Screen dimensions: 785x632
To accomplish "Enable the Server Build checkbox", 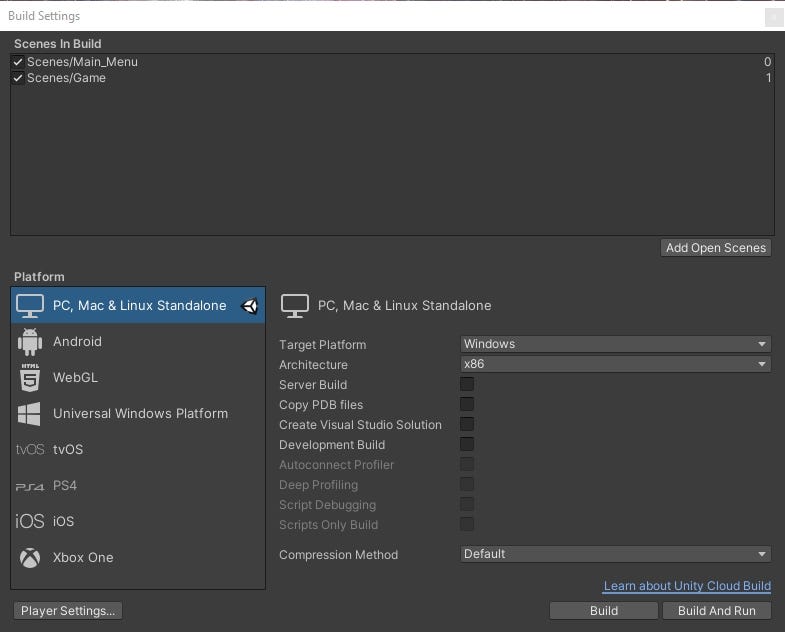I will [x=467, y=384].
